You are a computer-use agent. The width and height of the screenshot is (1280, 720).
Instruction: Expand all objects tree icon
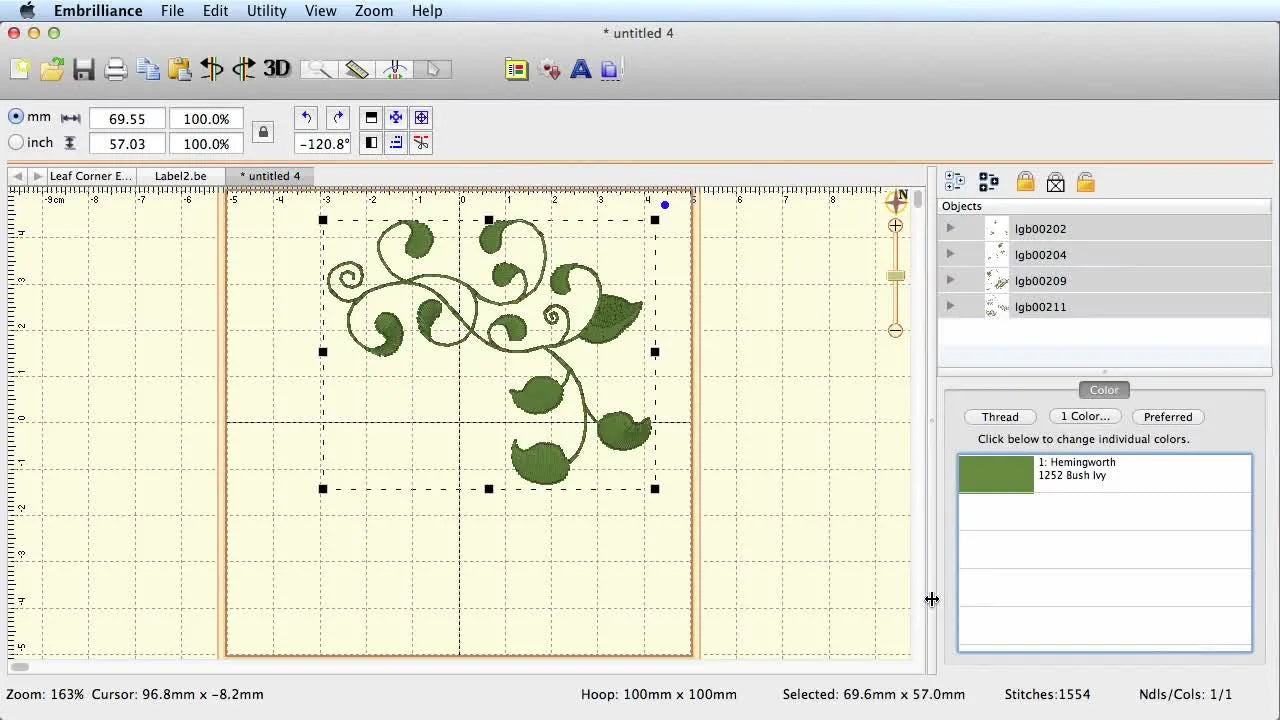[954, 182]
